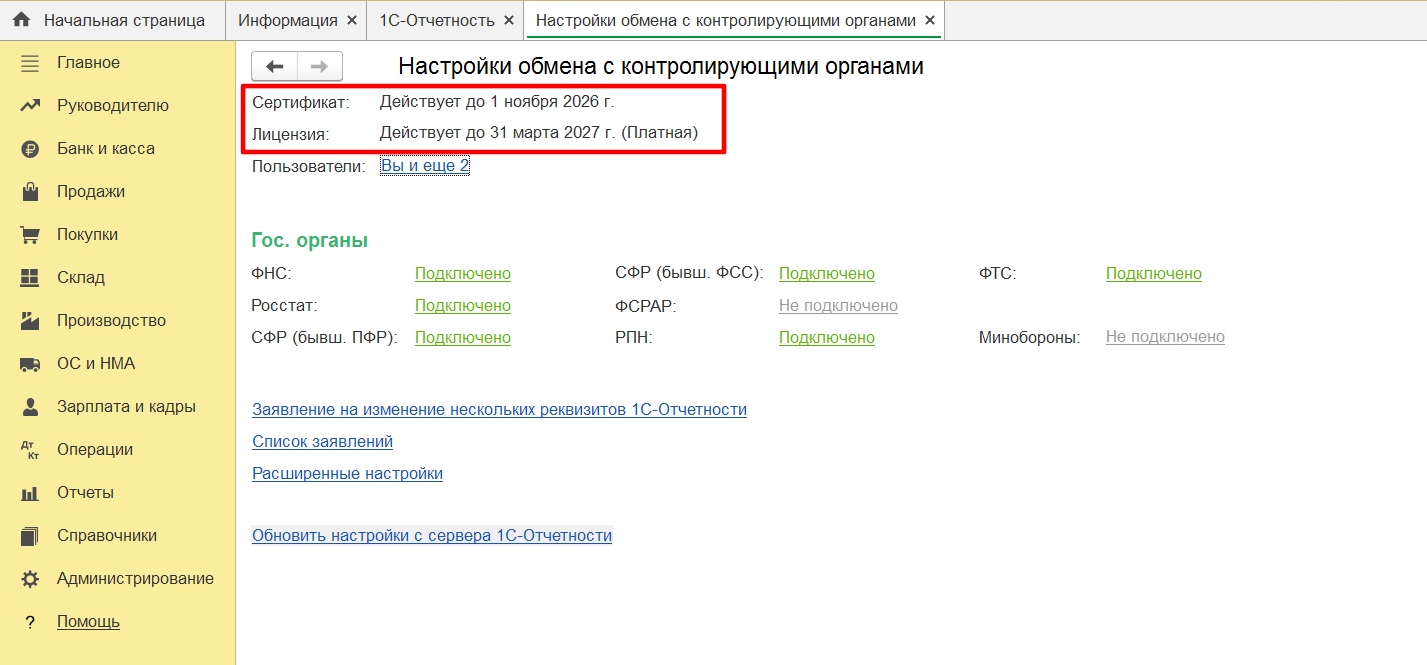The height and width of the screenshot is (665, 1427).
Task: Click Обновить настройки с сервера 1С-Отчетности
Action: (x=432, y=536)
